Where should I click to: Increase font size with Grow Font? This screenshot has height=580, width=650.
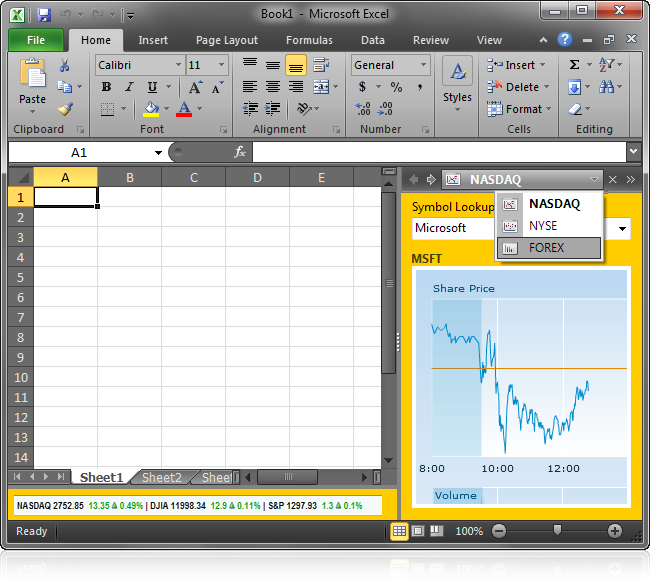(x=196, y=87)
